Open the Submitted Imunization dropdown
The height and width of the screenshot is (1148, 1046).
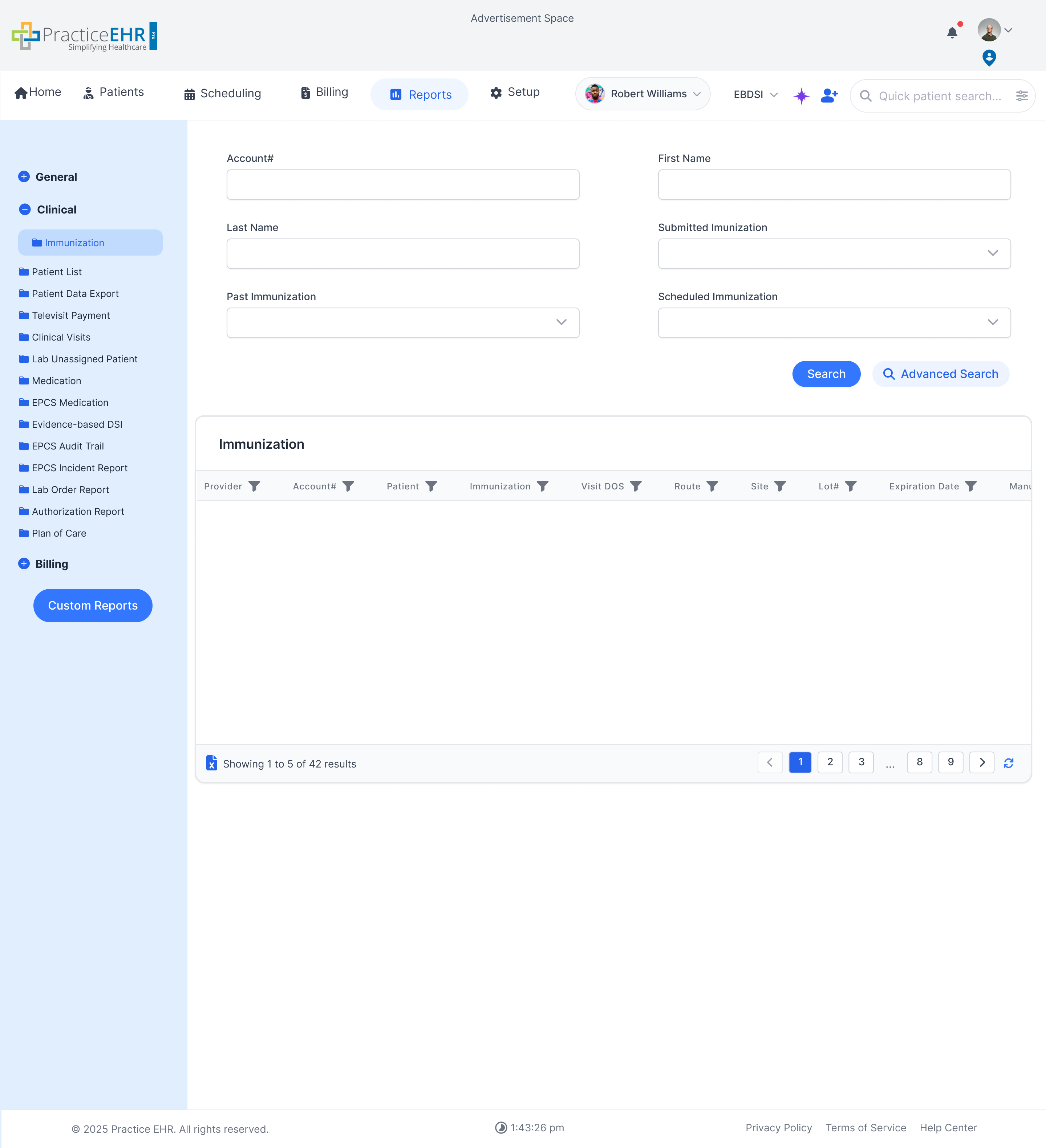click(834, 253)
